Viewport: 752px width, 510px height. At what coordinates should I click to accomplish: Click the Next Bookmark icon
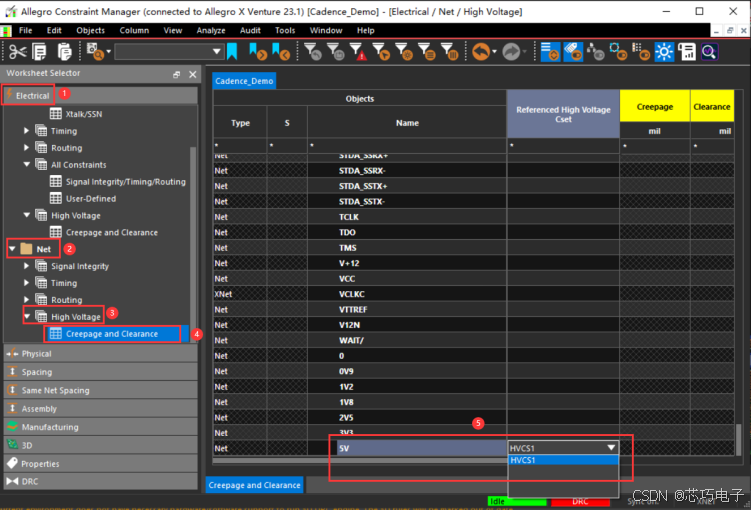pos(258,51)
